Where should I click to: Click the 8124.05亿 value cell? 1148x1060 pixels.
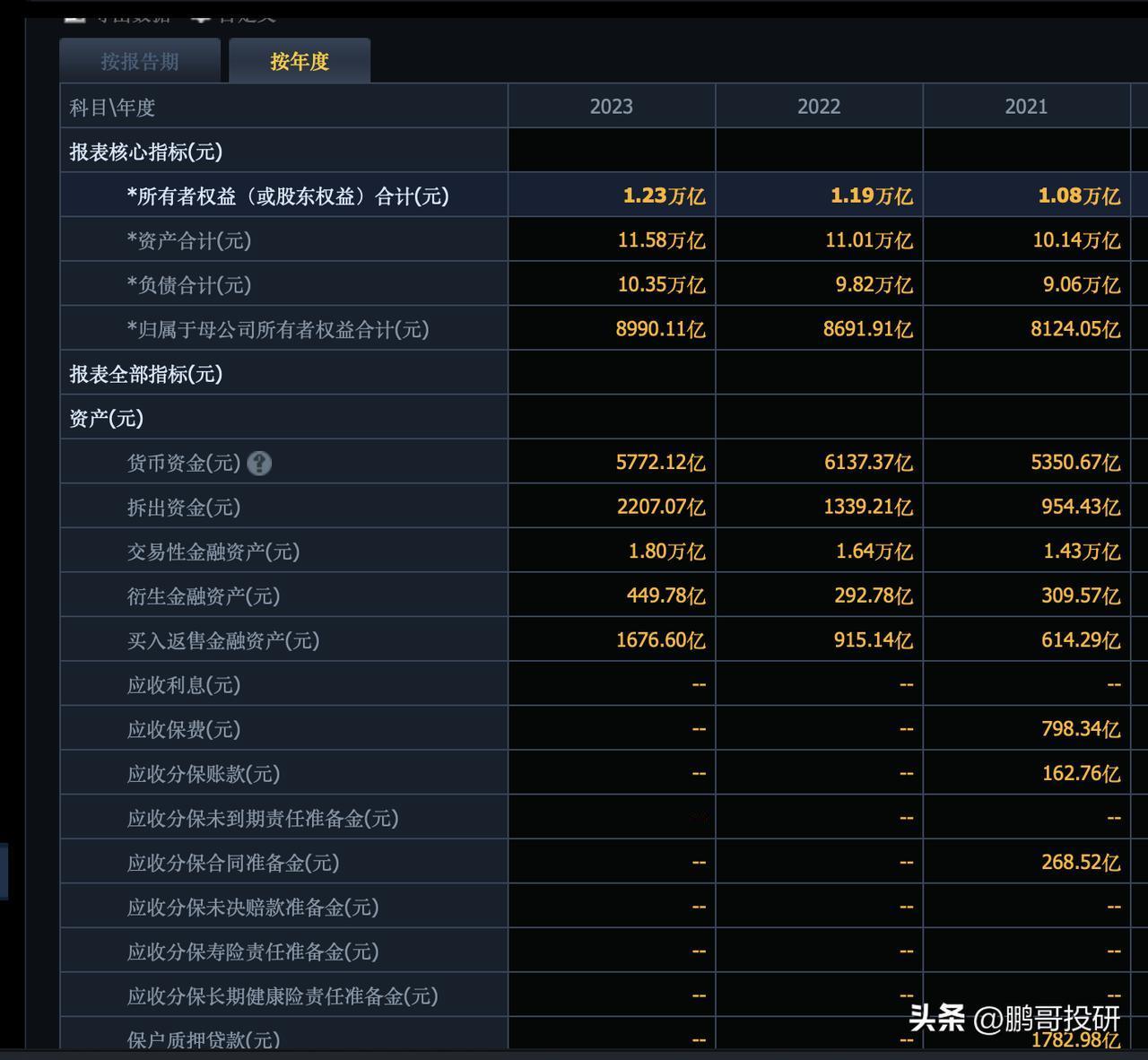pyautogui.click(x=1075, y=329)
